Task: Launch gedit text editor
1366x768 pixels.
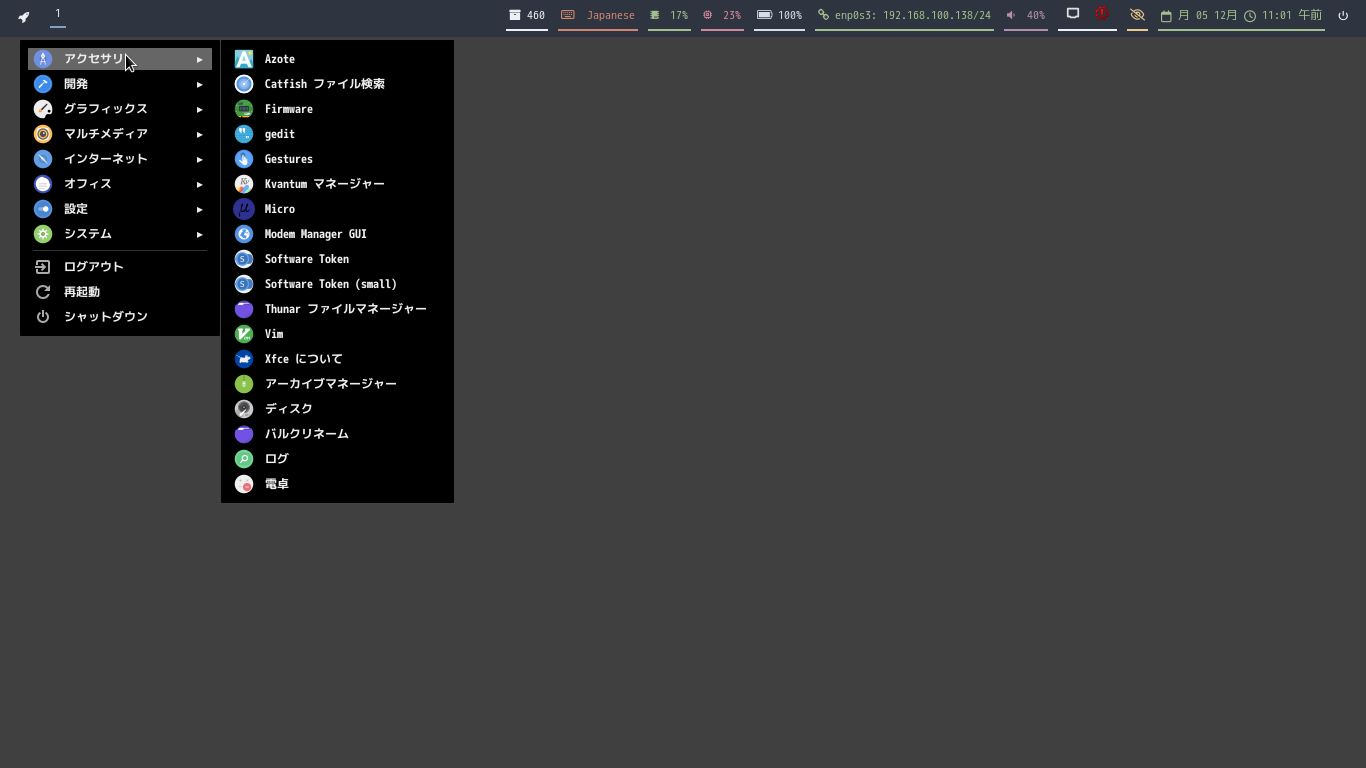Action: (x=337, y=134)
